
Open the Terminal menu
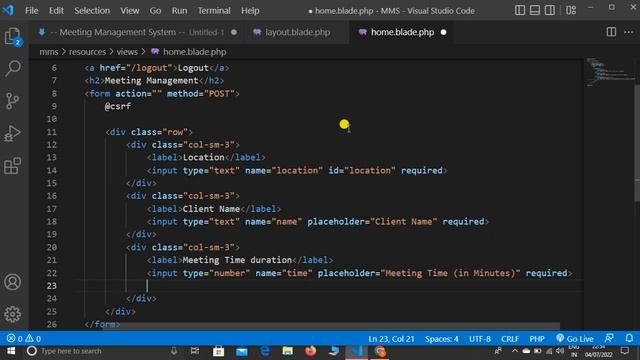[x=214, y=11]
